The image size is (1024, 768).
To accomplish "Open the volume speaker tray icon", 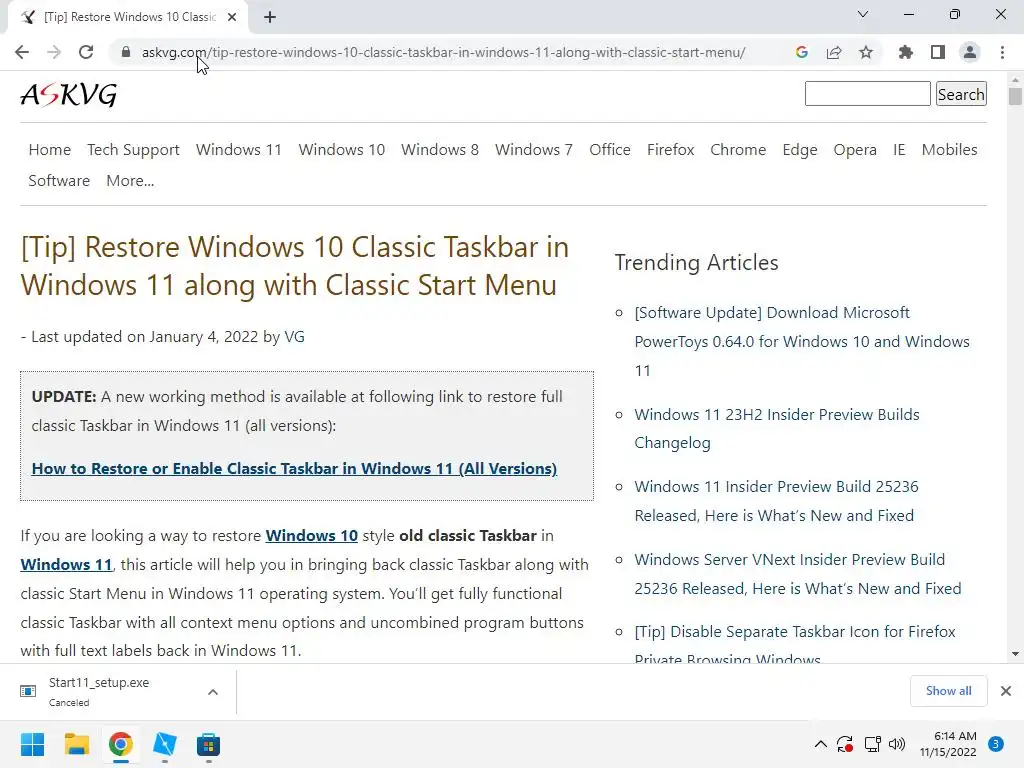I will 897,744.
